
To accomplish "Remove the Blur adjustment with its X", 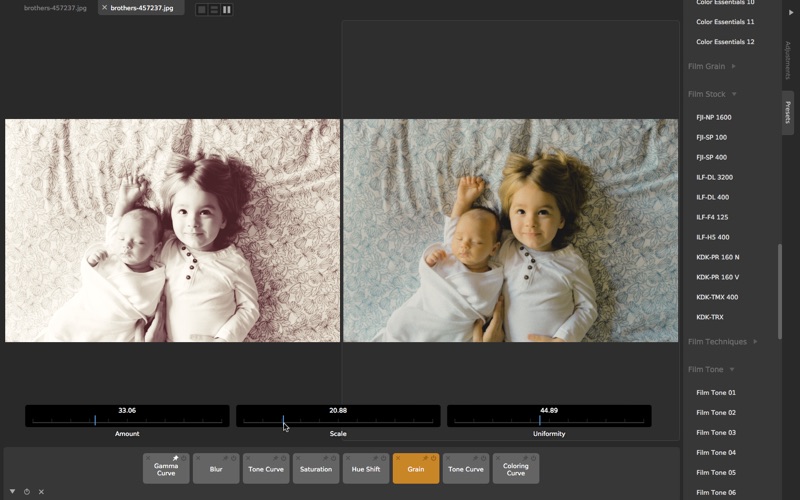I will (x=198, y=458).
